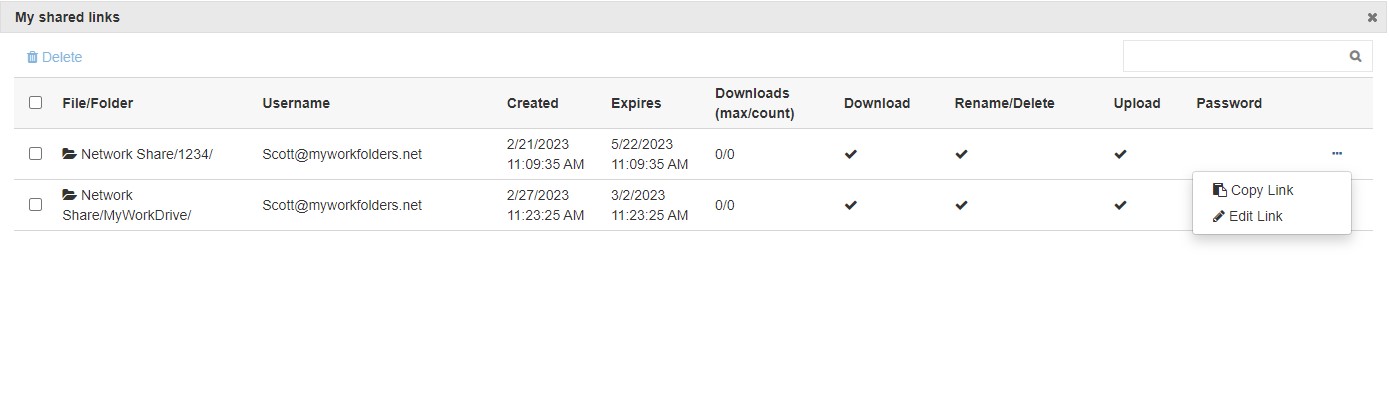Choose Copy Link from the context menu
1389x410 pixels.
point(1261,190)
